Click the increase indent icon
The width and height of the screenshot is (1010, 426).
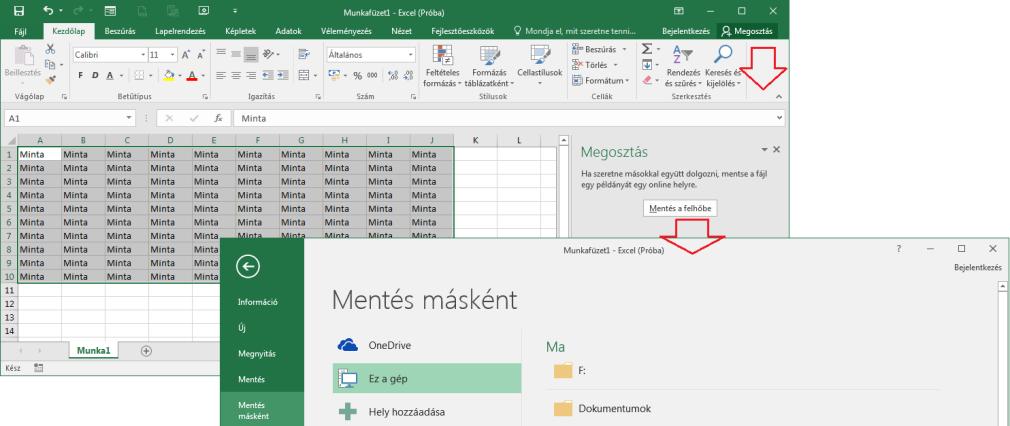(x=283, y=75)
